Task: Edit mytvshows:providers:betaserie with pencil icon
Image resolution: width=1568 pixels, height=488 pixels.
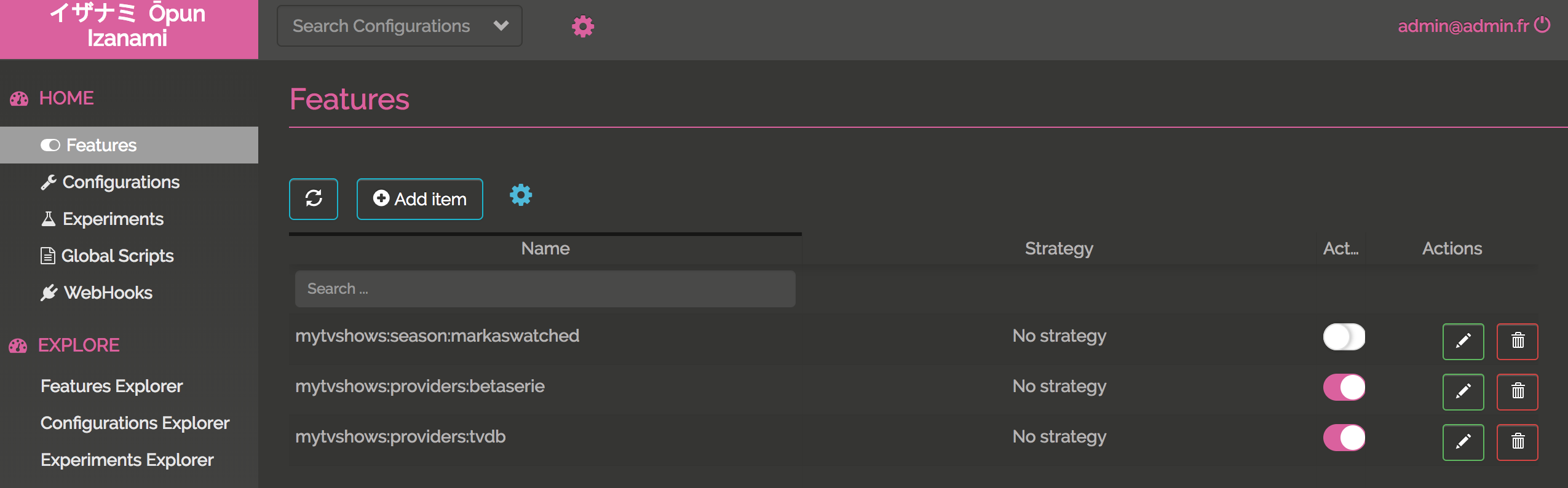Action: tap(1463, 392)
